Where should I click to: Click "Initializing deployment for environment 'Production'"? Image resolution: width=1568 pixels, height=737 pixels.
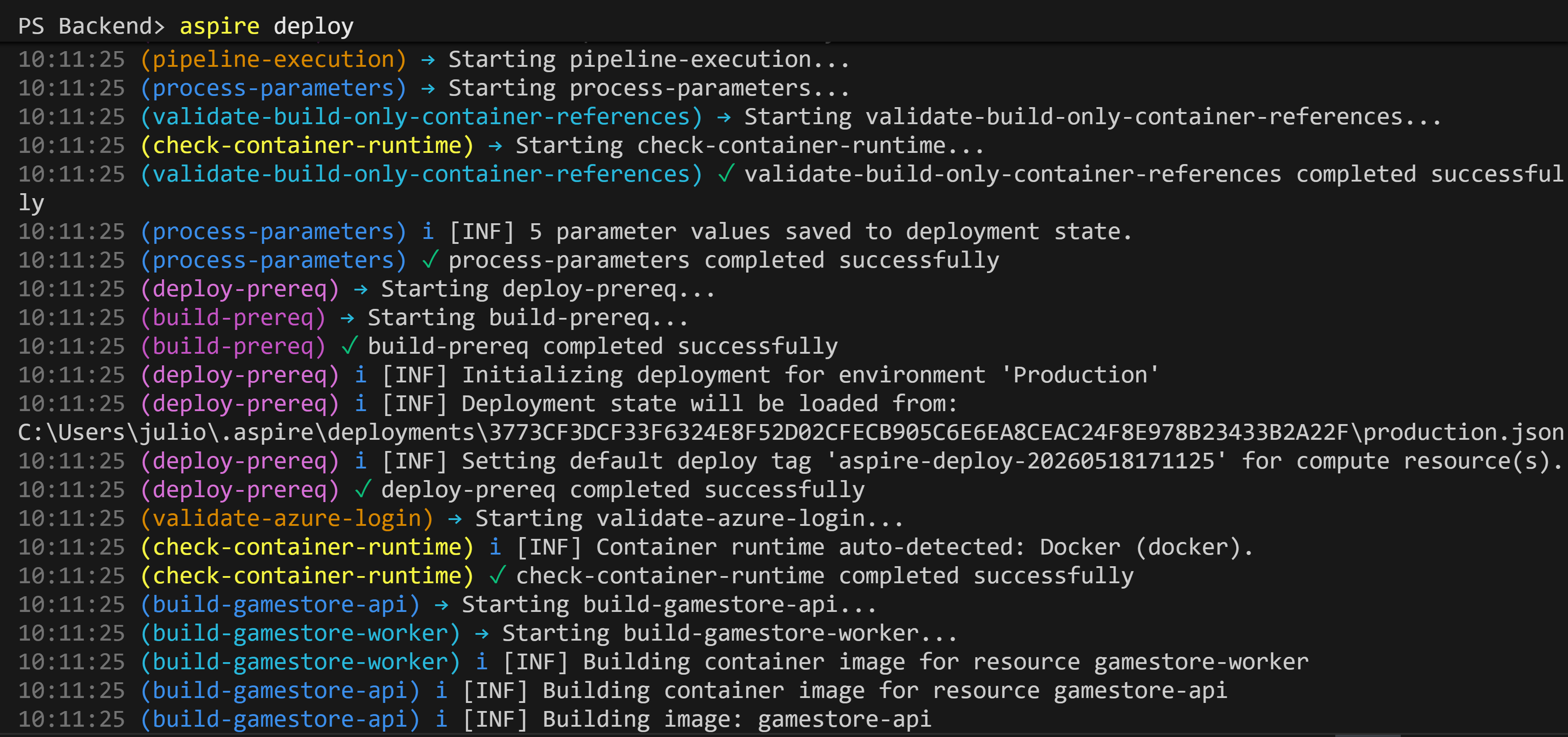(810, 375)
